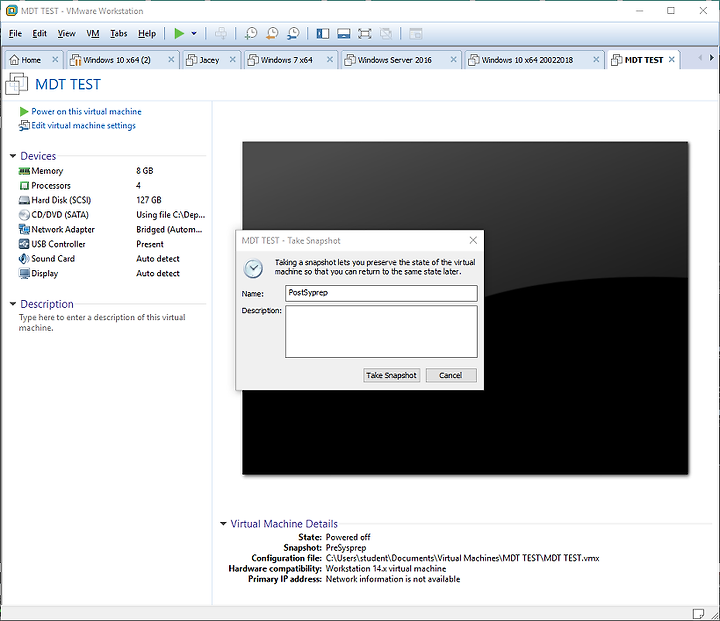Select the Display device icon
This screenshot has width=720, height=621.
pyautogui.click(x=24, y=274)
